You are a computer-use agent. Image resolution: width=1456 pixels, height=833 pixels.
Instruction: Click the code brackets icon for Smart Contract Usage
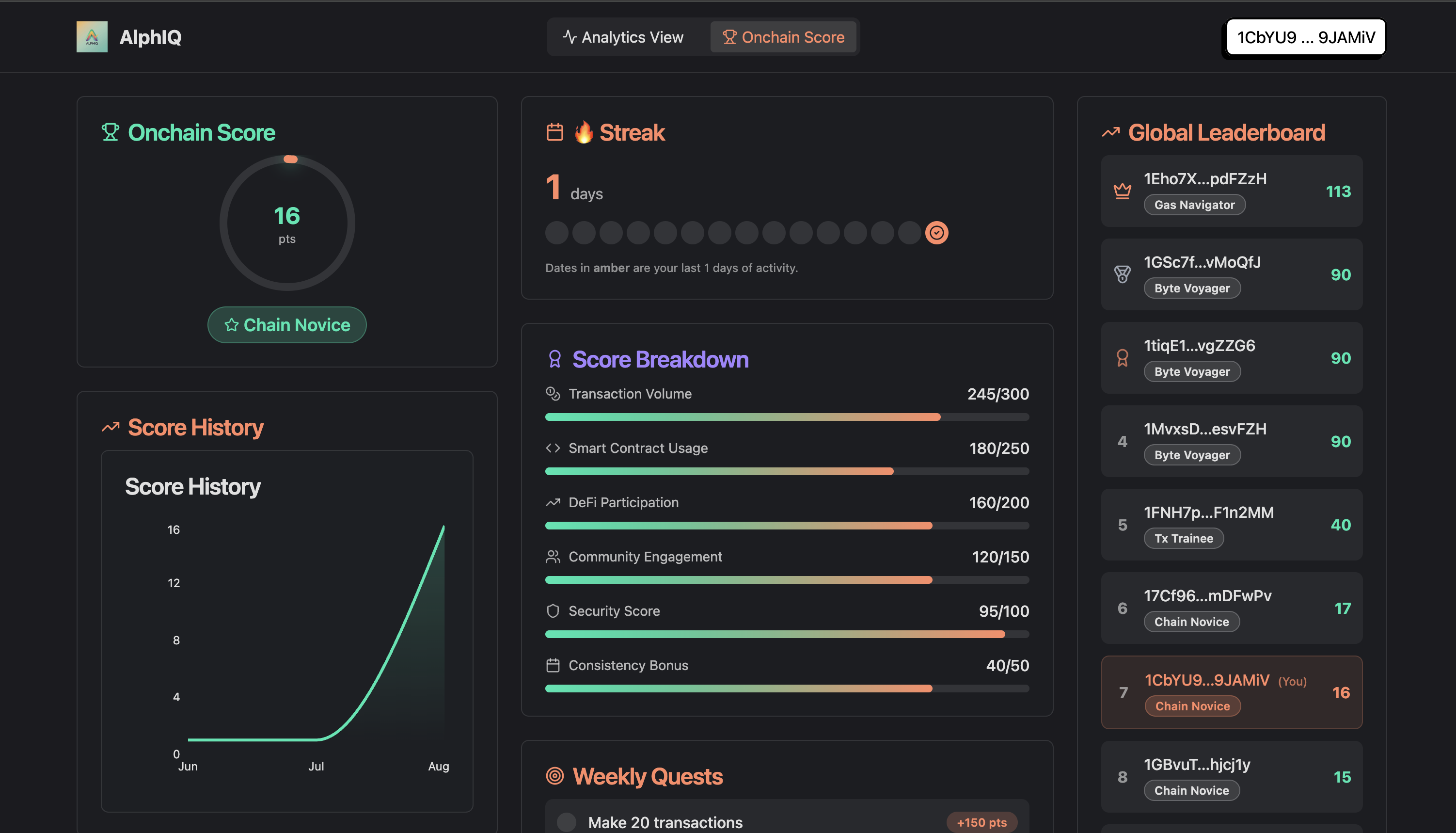coord(553,448)
